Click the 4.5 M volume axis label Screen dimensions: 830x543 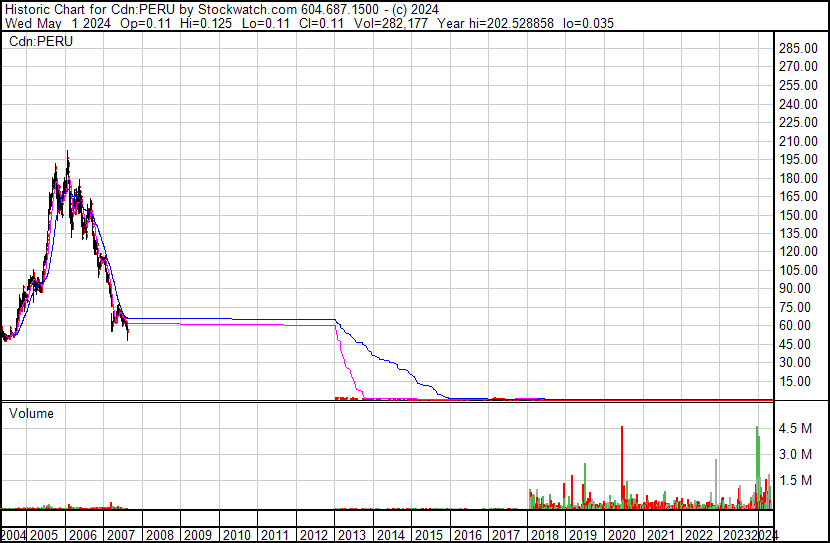tap(795, 428)
